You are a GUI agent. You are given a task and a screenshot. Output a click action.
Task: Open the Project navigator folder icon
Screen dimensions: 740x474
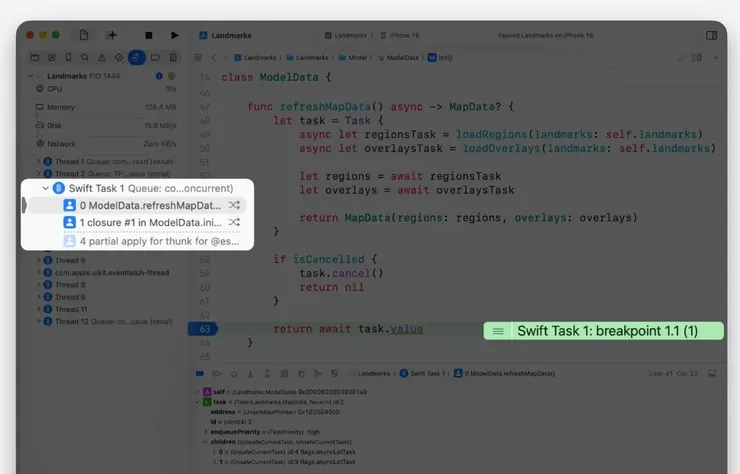click(35, 58)
